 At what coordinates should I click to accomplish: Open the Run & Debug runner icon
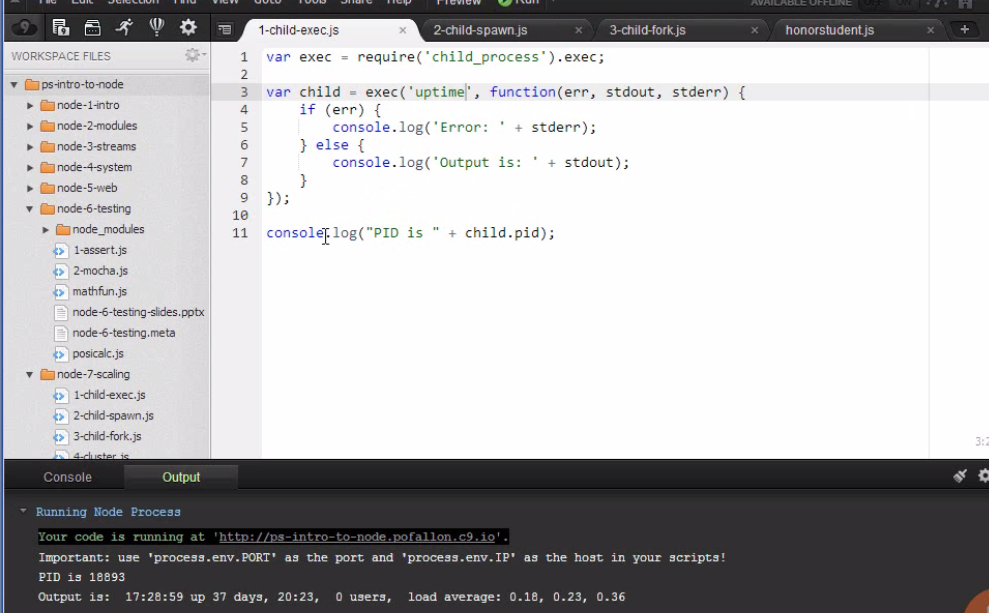click(x=124, y=27)
